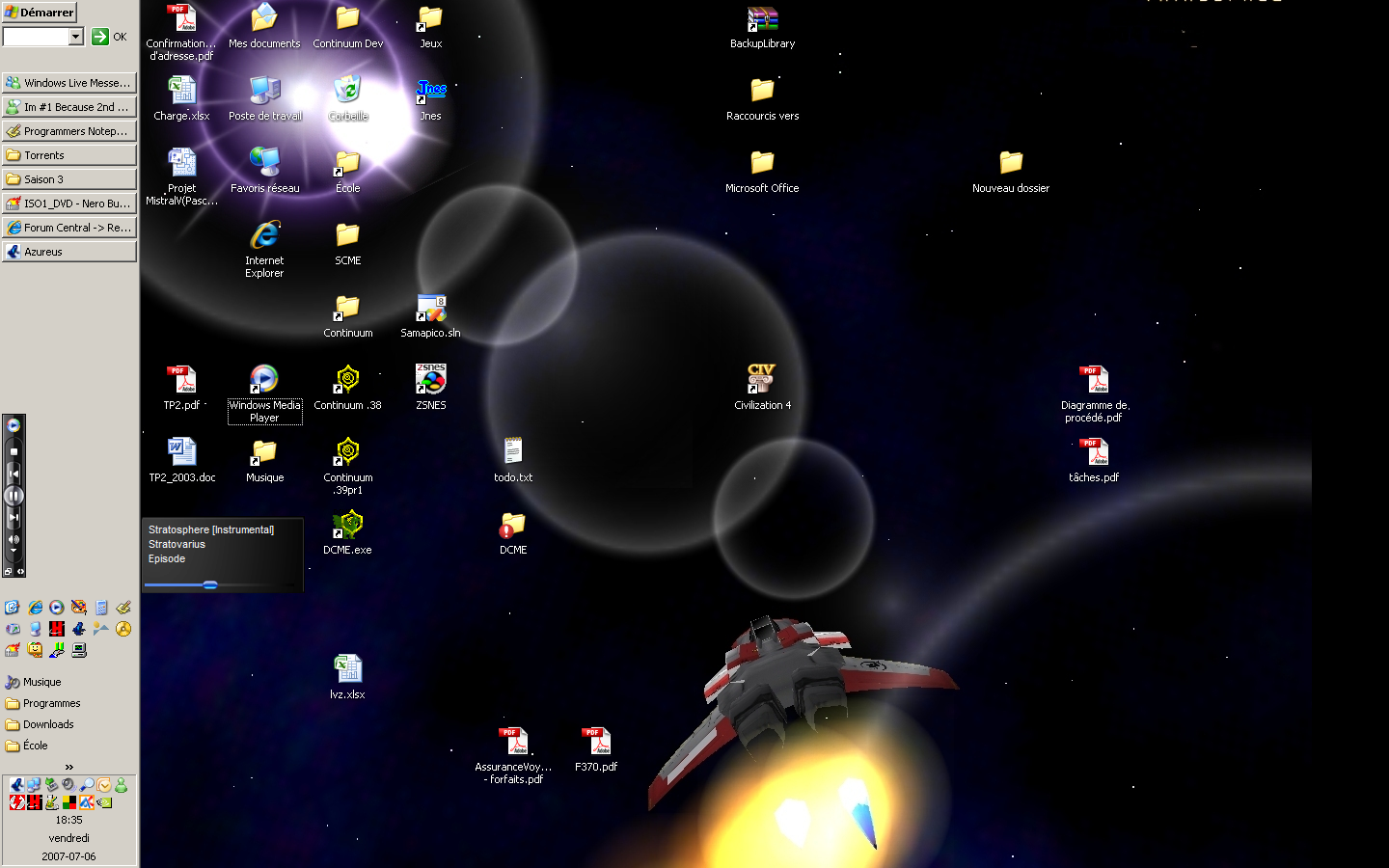Expand the address bar dropdown arrow
Image resolution: width=1389 pixels, height=868 pixels.
[x=76, y=37]
